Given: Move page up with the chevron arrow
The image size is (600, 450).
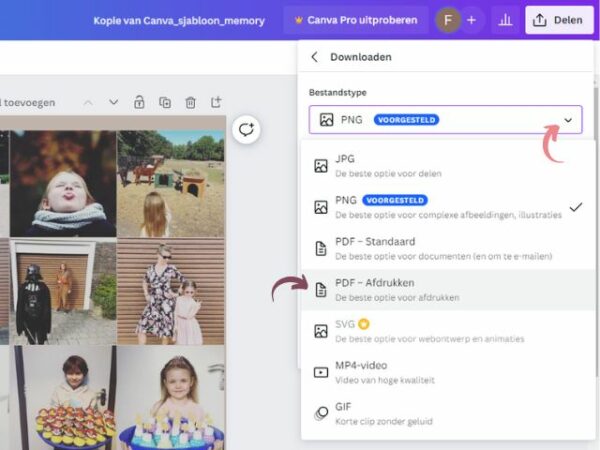Looking at the screenshot, I should click(x=88, y=102).
